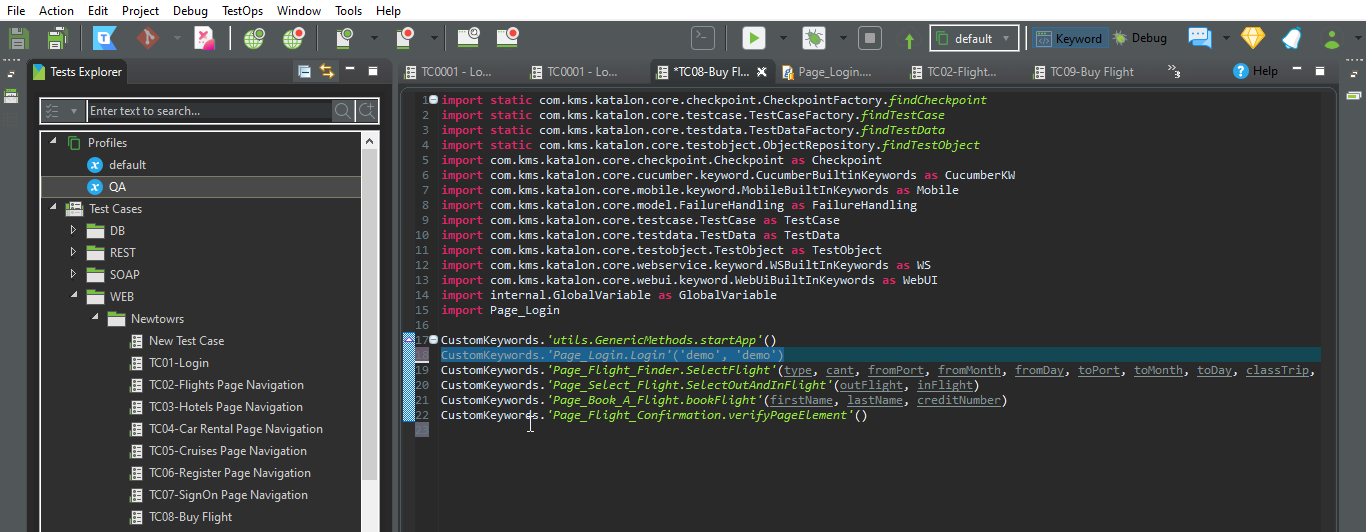Click the chat bubble icon in toolbar

1198,38
